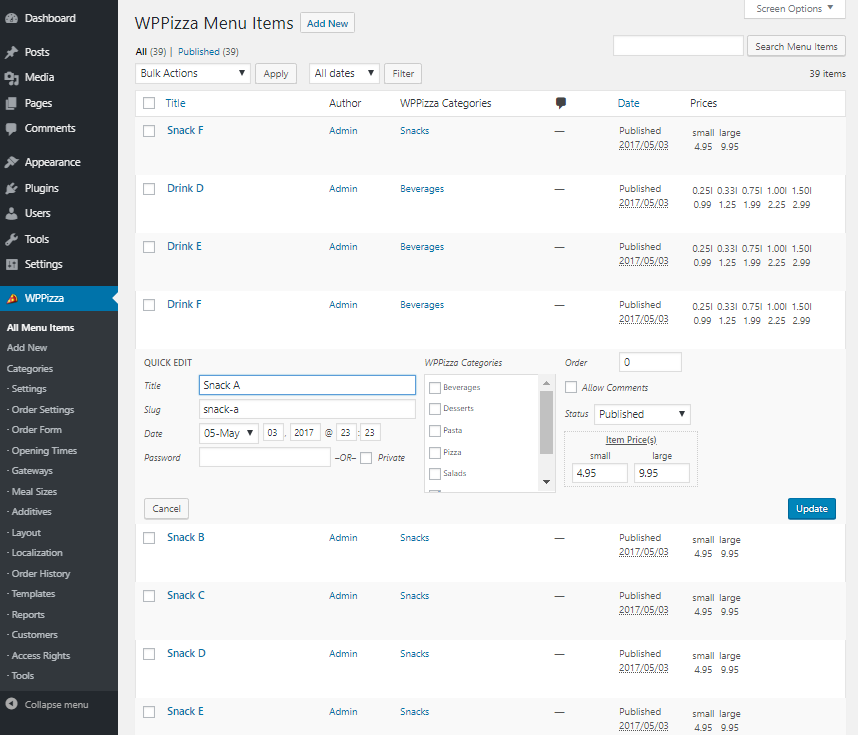Viewport: 858px width, 735px height.
Task: Check the Beverages category checkbox
Action: (434, 387)
